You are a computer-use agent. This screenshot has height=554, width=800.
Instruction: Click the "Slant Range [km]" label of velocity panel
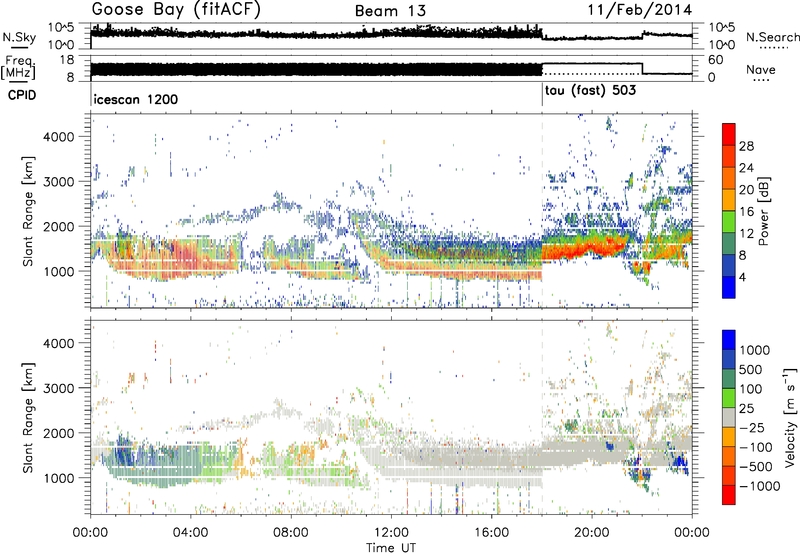[x=28, y=418]
